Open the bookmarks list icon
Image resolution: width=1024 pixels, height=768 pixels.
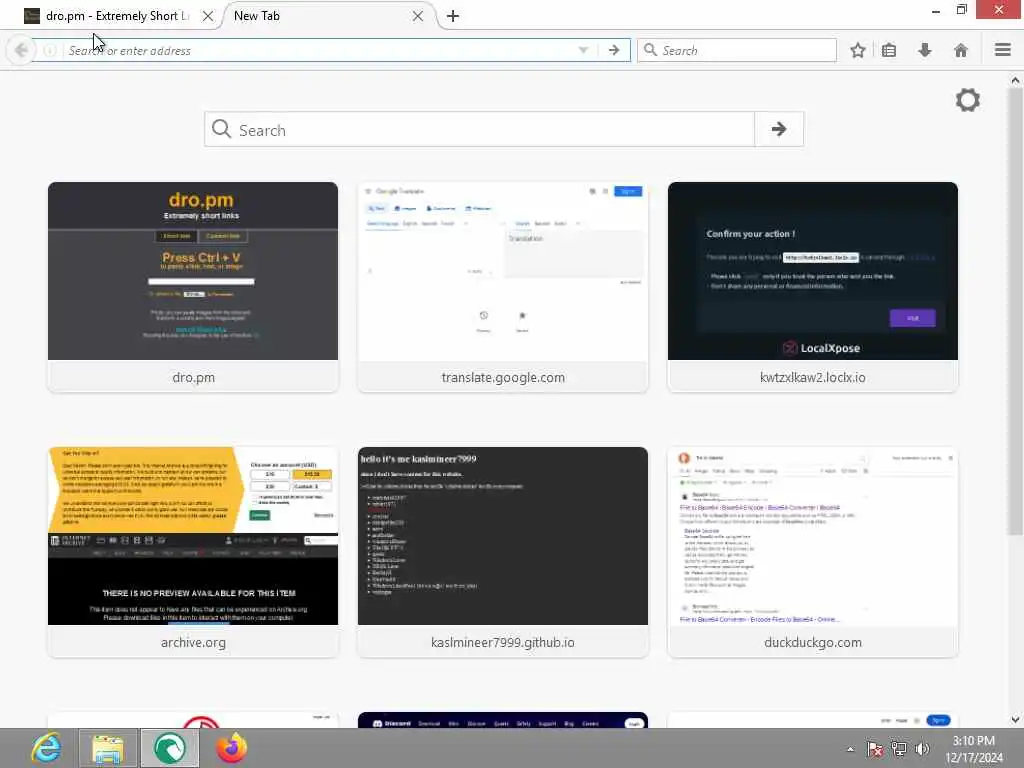click(x=889, y=50)
